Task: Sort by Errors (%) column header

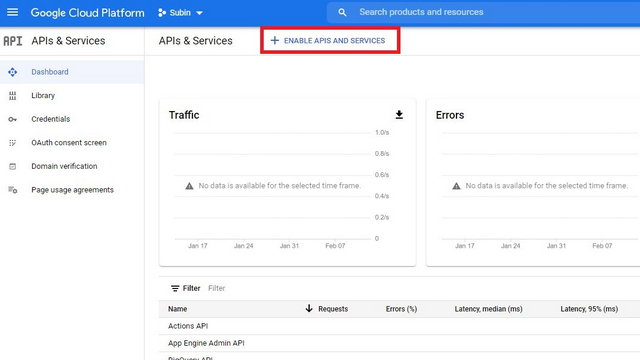Action: 401,309
